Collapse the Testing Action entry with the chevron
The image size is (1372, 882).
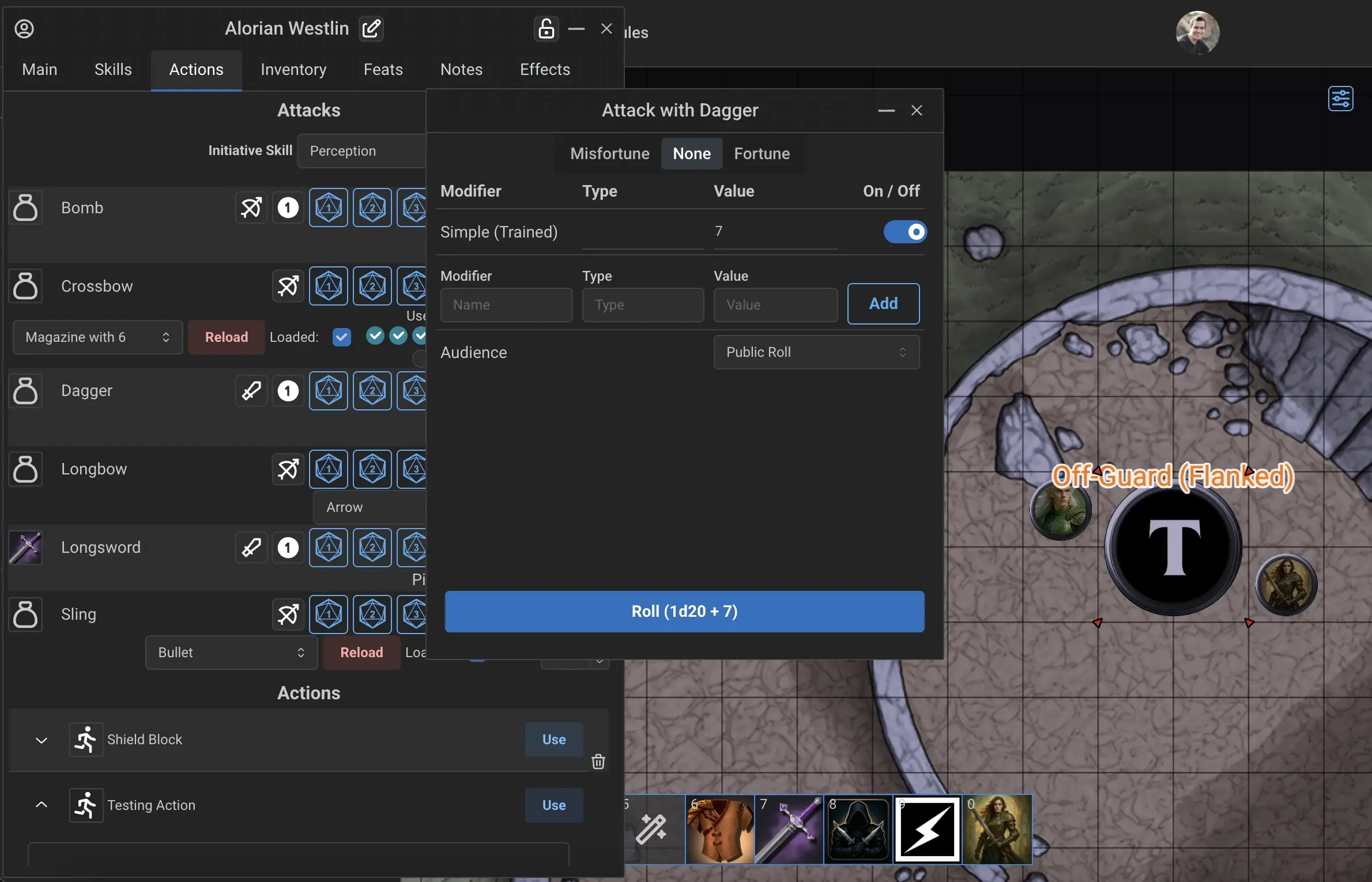[x=40, y=805]
